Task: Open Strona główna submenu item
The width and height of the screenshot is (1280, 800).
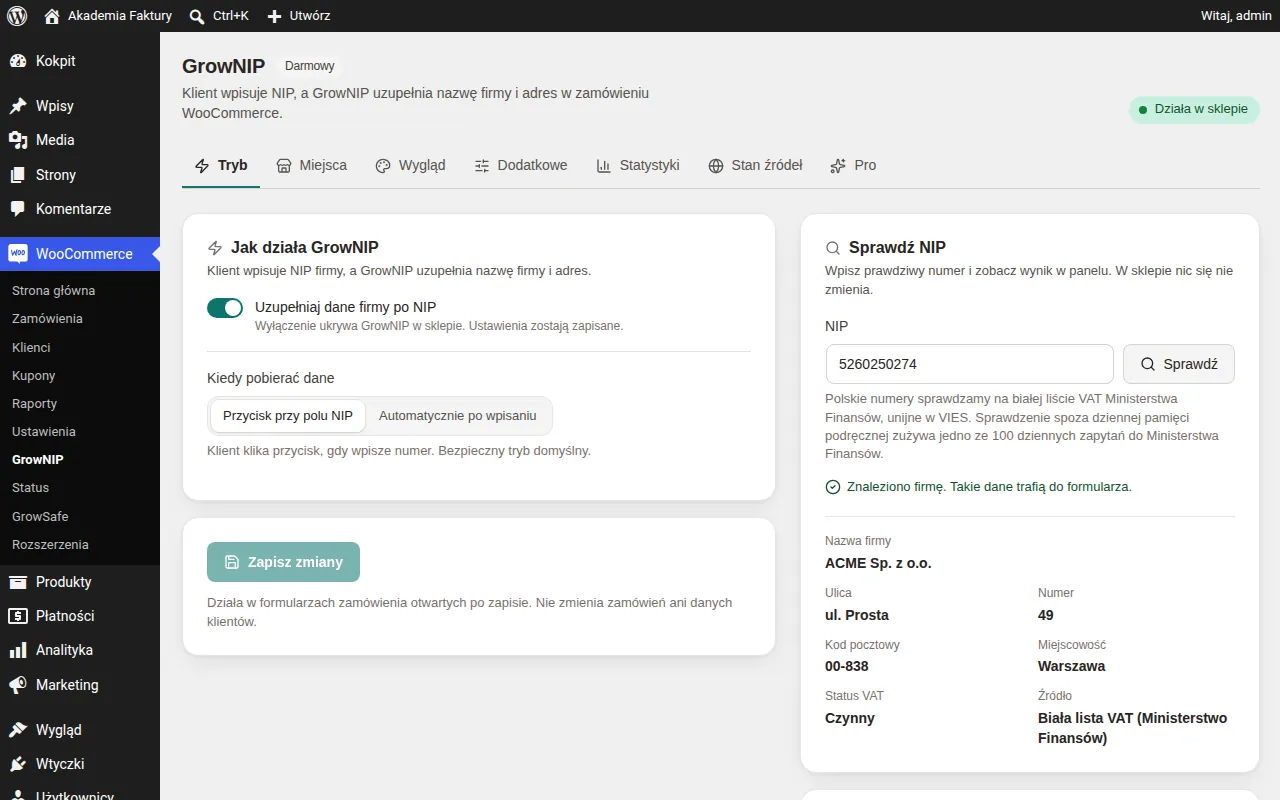Action: (x=53, y=291)
